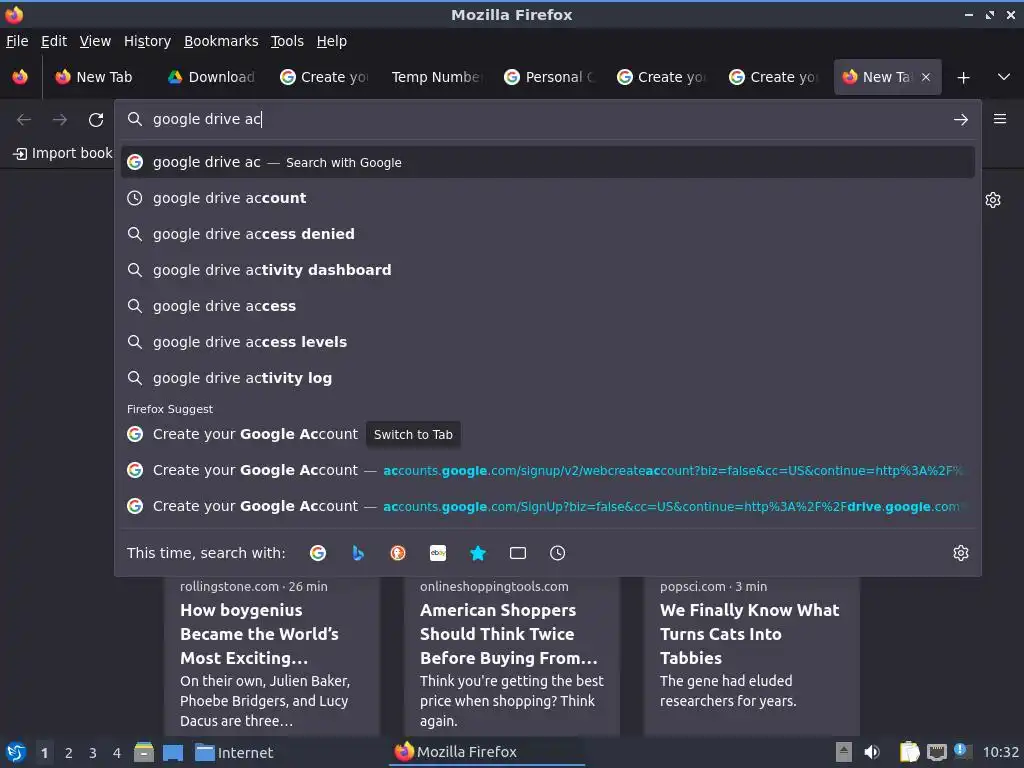This screenshot has height=768, width=1024.
Task: Switch to the Download tab
Action: click(212, 77)
